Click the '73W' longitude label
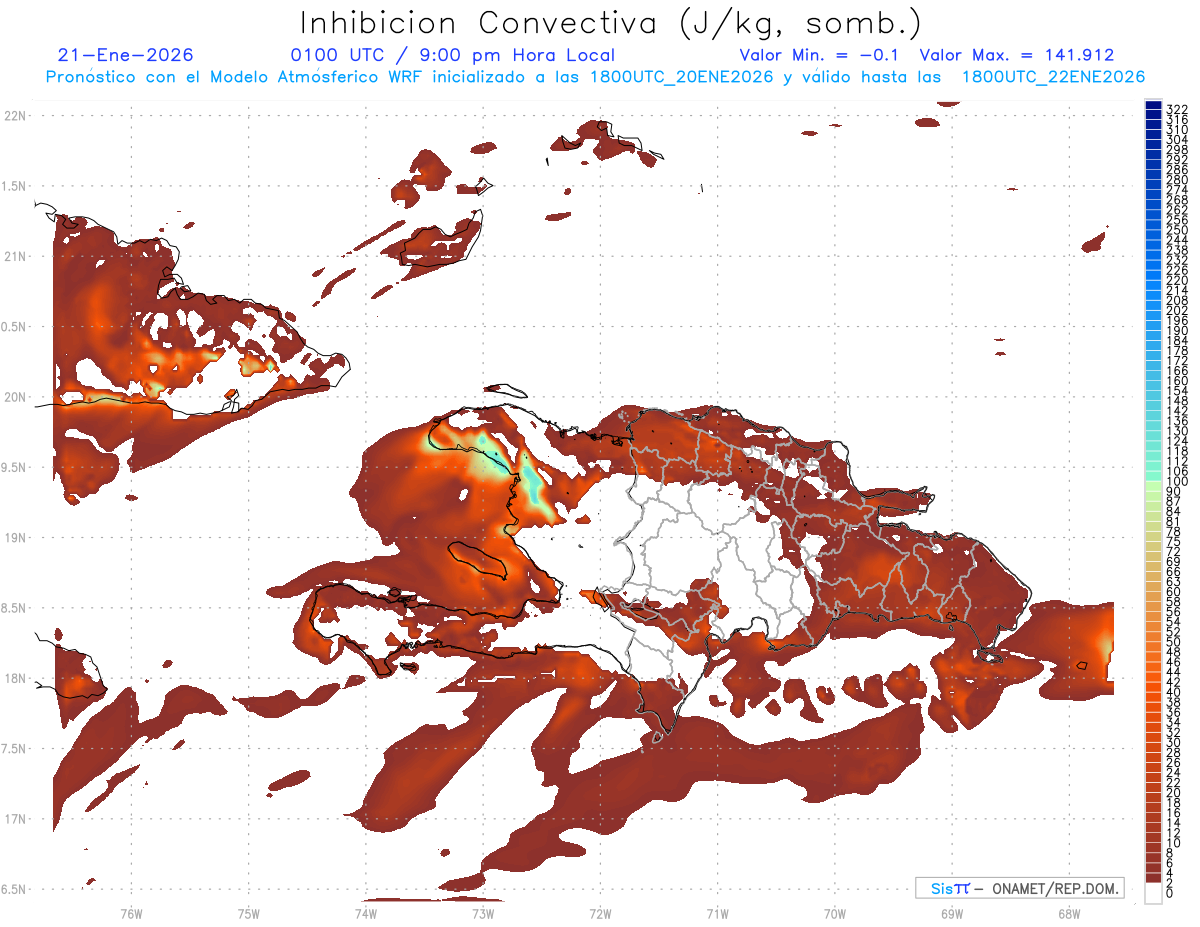Viewport: 1200px width, 927px height. point(482,914)
